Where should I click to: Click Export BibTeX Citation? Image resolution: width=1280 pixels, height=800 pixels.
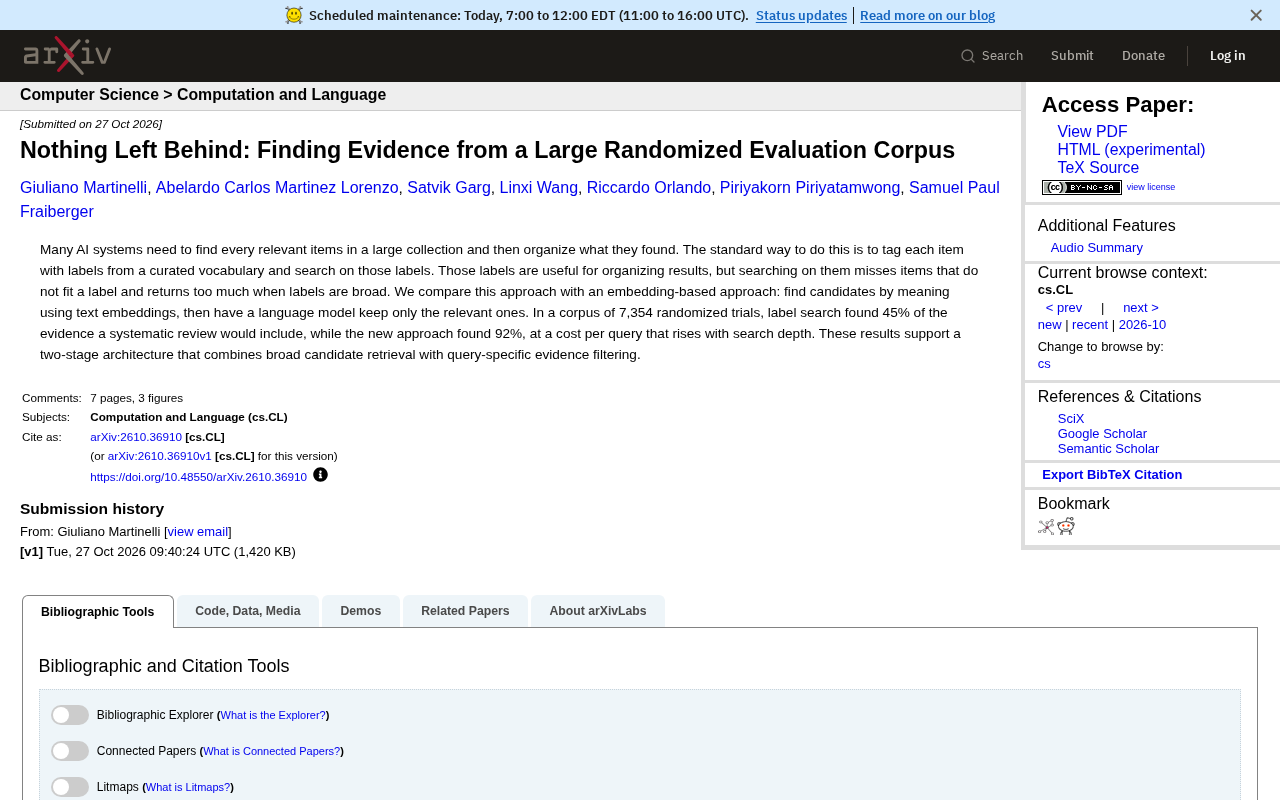point(1112,475)
